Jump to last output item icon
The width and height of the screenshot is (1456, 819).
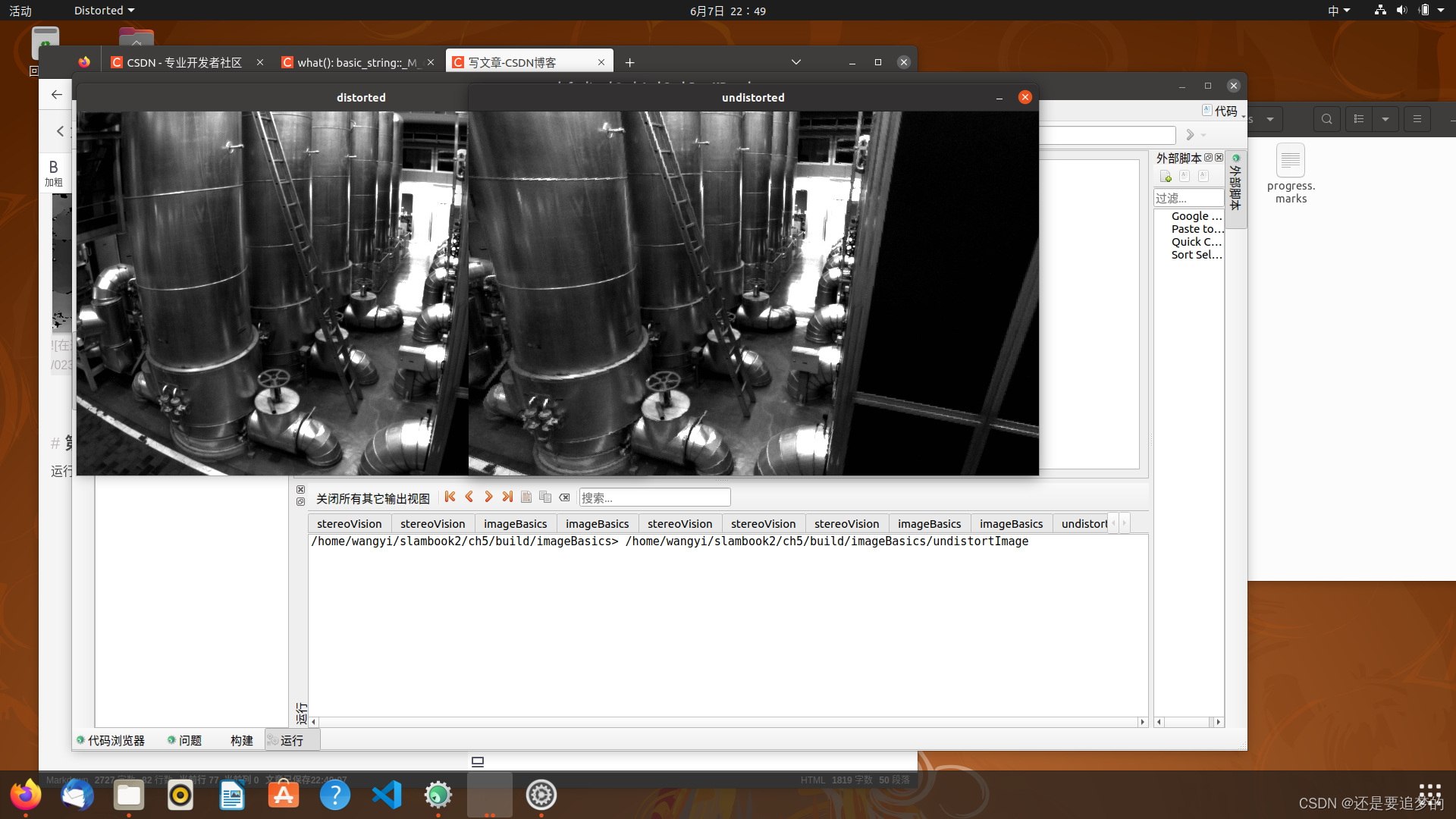click(x=507, y=497)
